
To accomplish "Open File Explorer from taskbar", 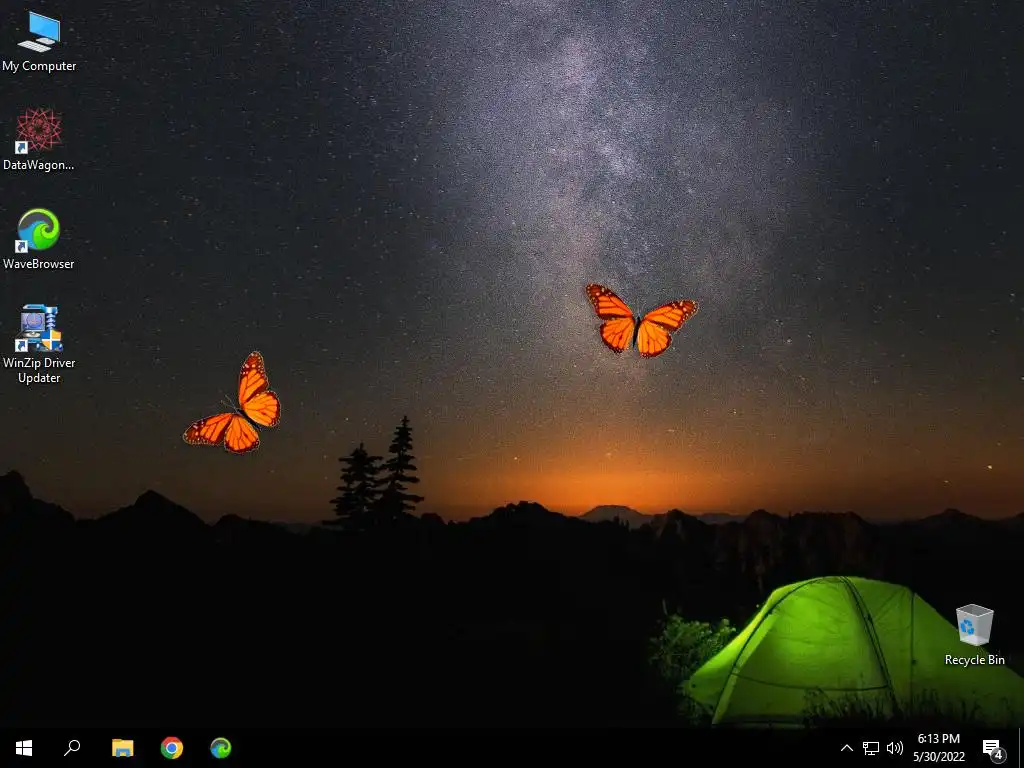I will tap(122, 748).
